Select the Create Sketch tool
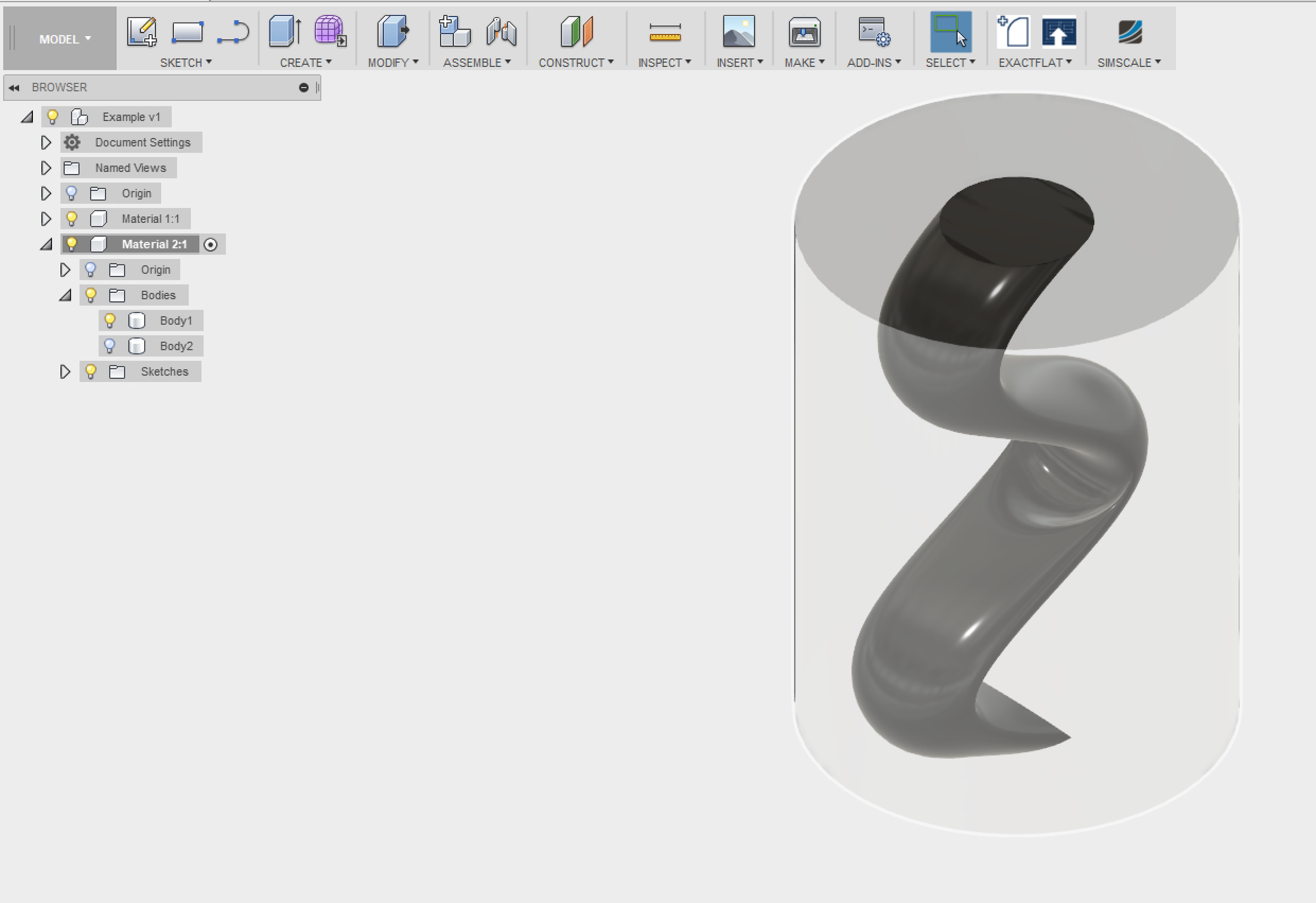Viewport: 1316px width, 903px height. tap(143, 32)
